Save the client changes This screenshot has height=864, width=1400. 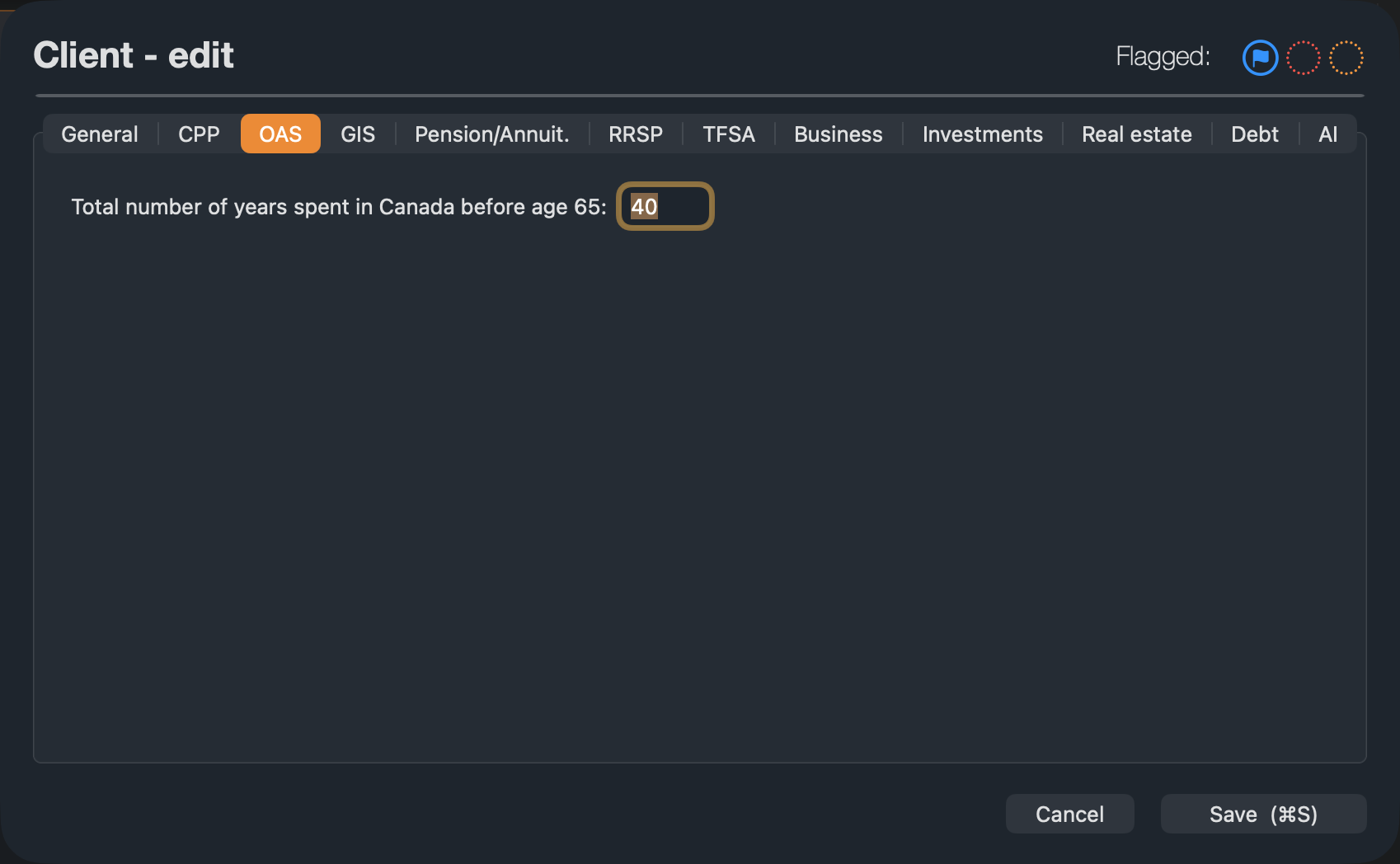click(x=1263, y=815)
